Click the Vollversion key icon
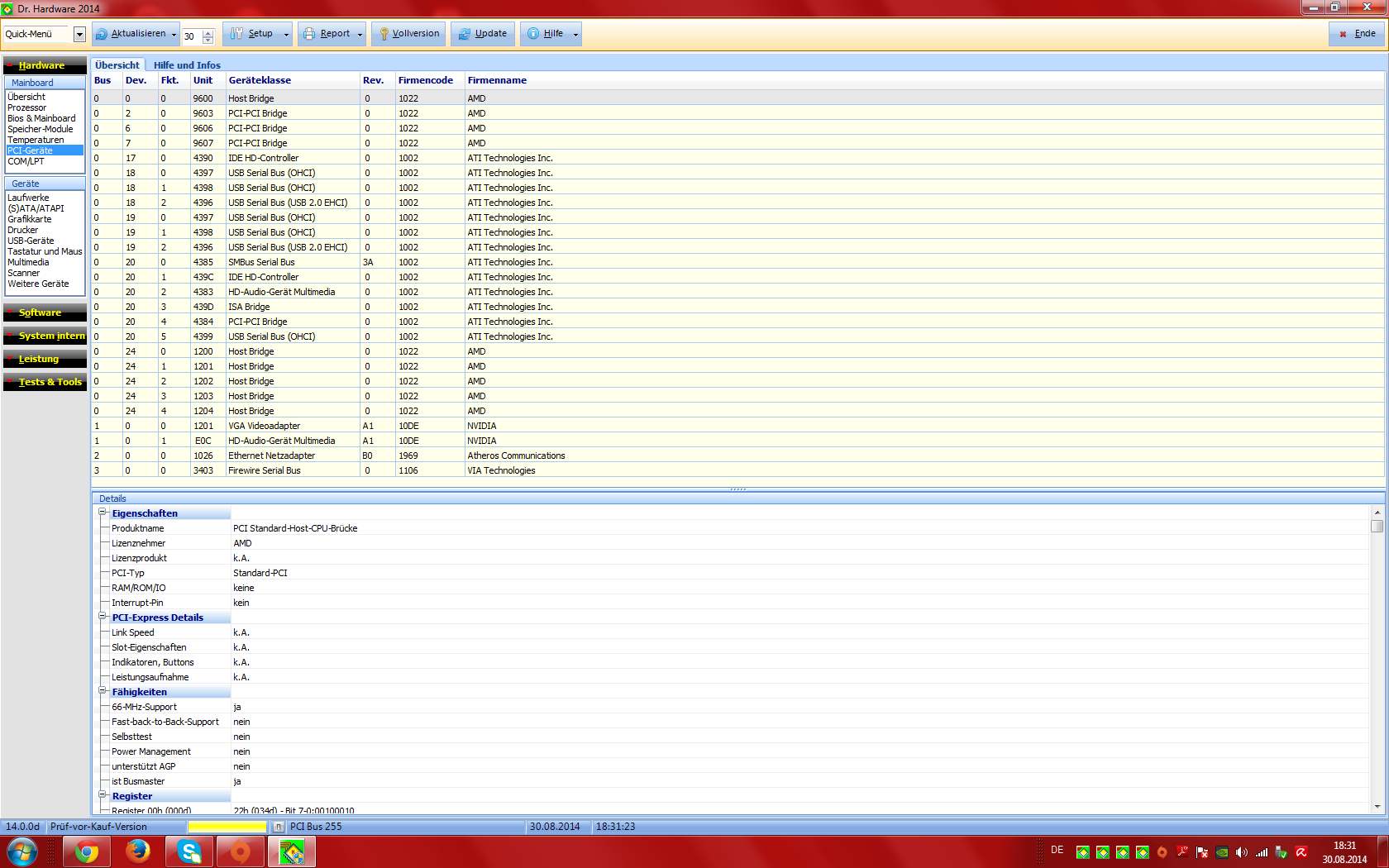The height and width of the screenshot is (868, 1389). (x=384, y=34)
